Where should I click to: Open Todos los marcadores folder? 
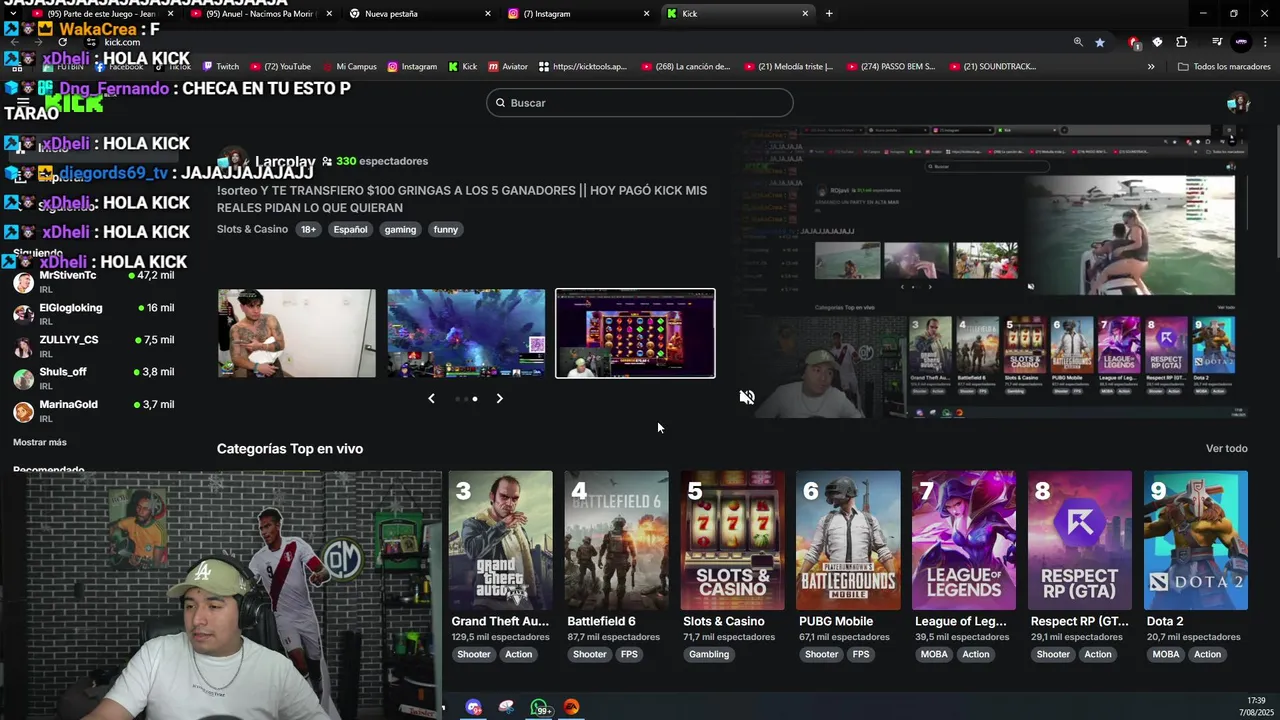(1224, 67)
